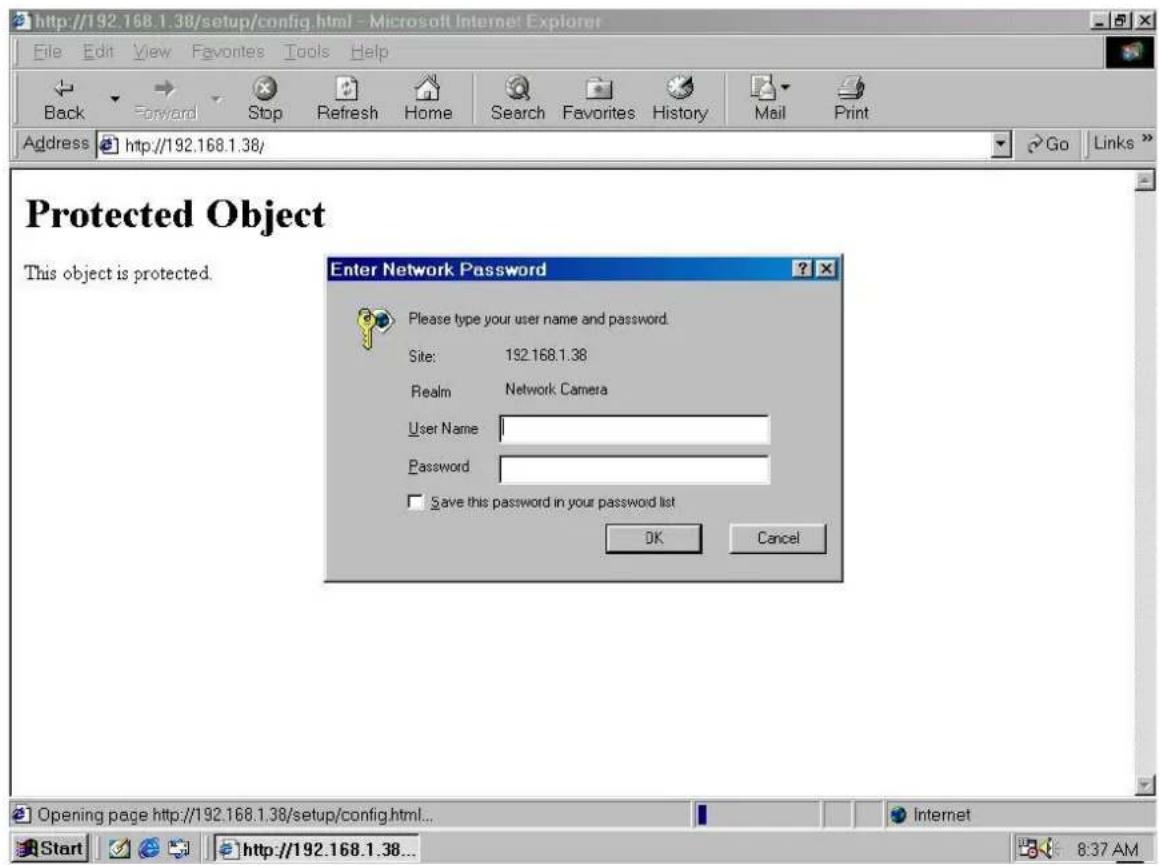The height and width of the screenshot is (865, 1159).
Task: Click the Password field
Action: (634, 469)
